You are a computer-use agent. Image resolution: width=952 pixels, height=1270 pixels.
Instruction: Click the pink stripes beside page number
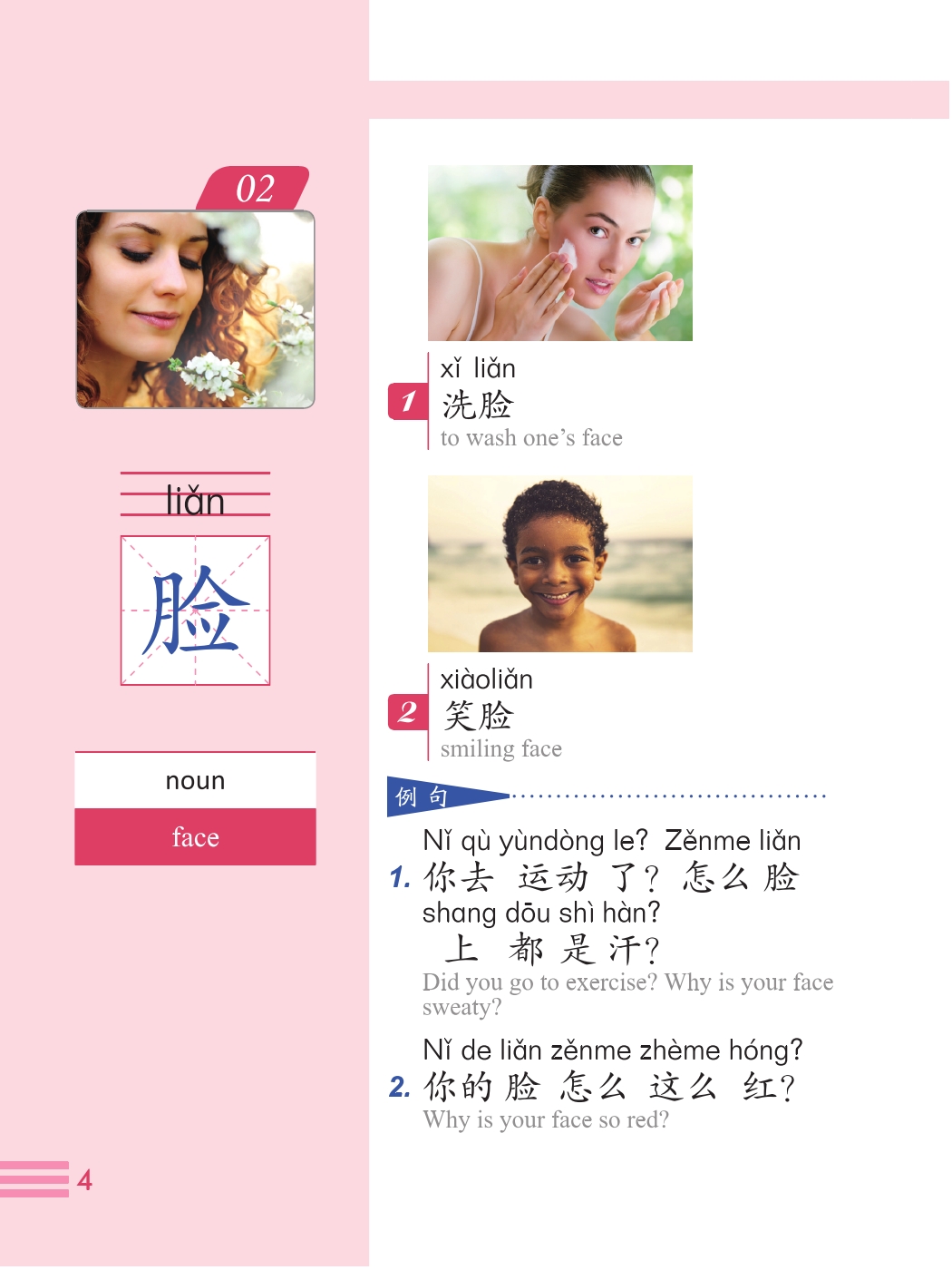pyautogui.click(x=34, y=1179)
